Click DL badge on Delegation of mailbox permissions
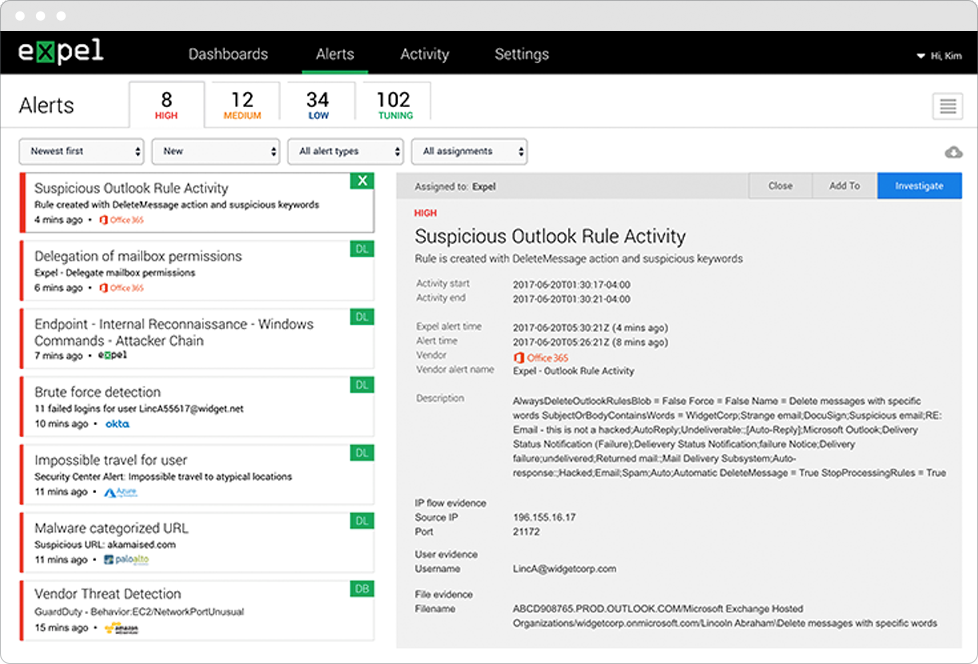Screen dimensions: 978x664 362,249
